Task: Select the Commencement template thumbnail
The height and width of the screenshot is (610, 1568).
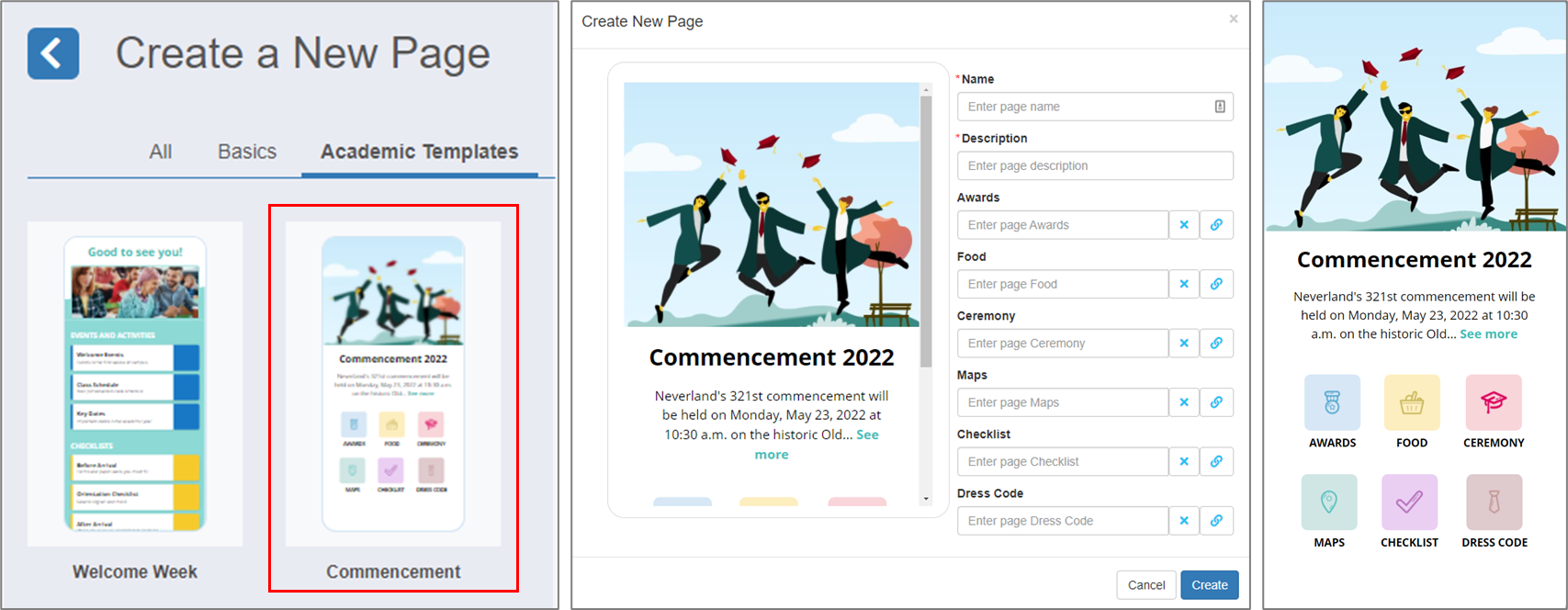Action: 393,384
